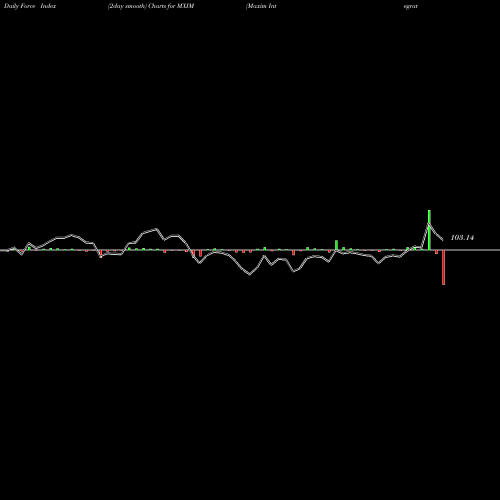The image size is (500, 500).
Task: Click the tallest green force index bar
Action: [x=429, y=230]
